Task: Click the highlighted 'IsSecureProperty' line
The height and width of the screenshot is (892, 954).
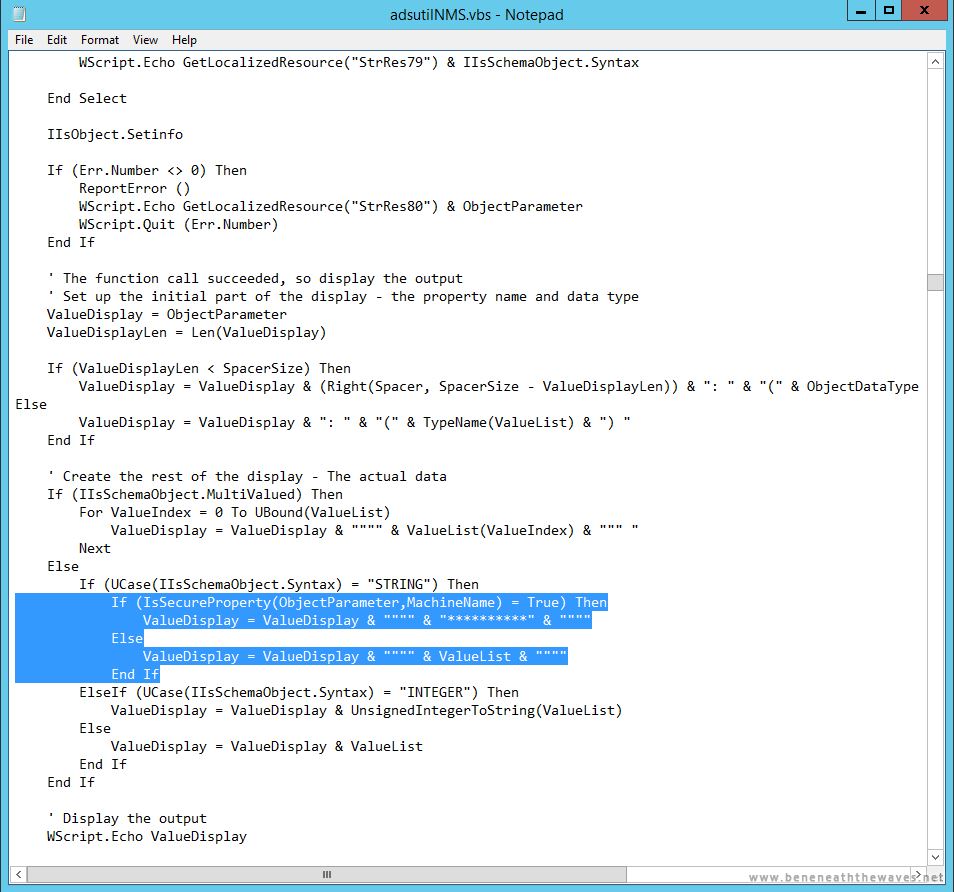Action: click(x=359, y=602)
